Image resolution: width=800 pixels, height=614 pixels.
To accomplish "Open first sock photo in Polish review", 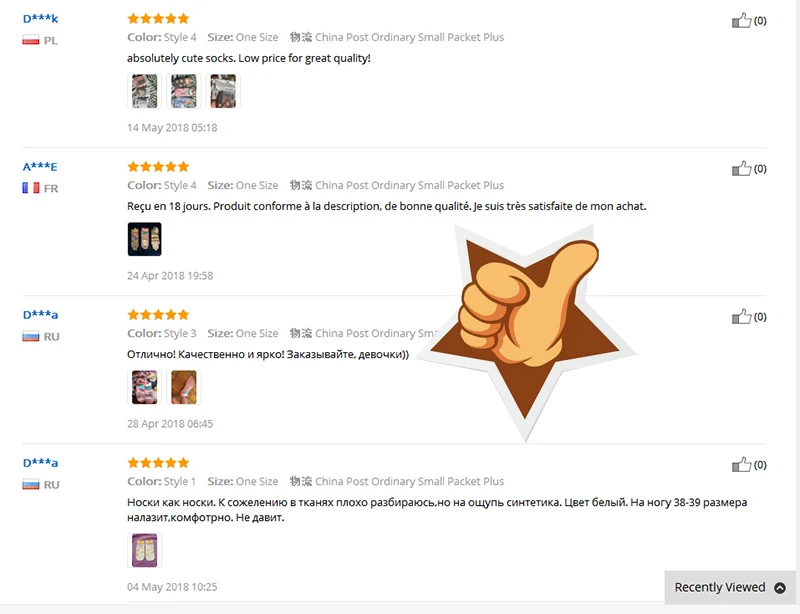I will [x=144, y=91].
